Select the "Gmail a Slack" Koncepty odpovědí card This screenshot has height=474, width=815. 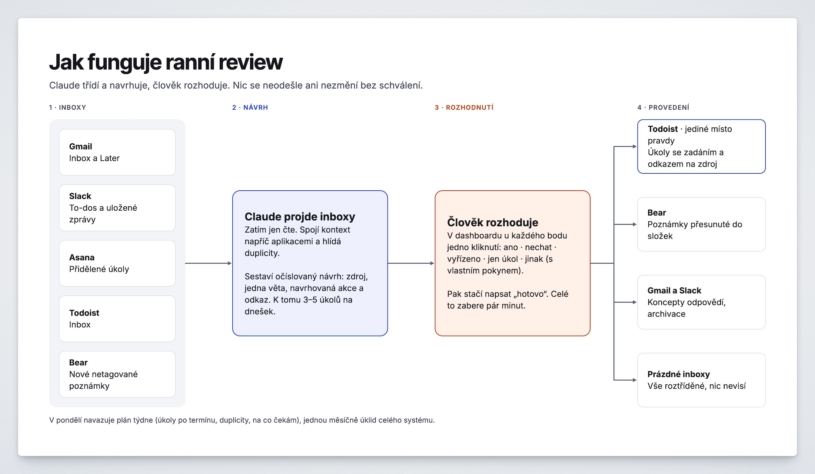pyautogui.click(x=701, y=302)
